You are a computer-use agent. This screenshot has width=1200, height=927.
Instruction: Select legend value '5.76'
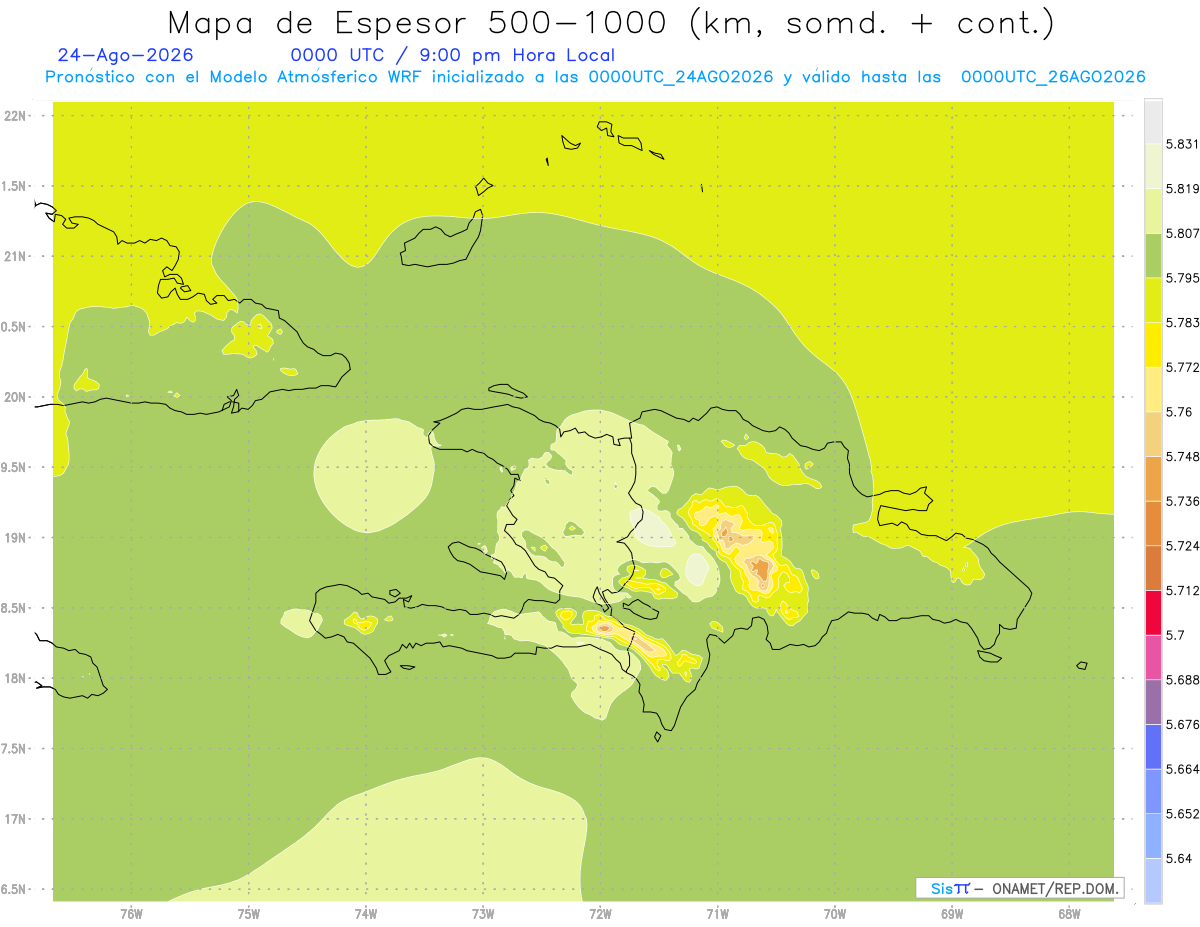[x=1179, y=412]
